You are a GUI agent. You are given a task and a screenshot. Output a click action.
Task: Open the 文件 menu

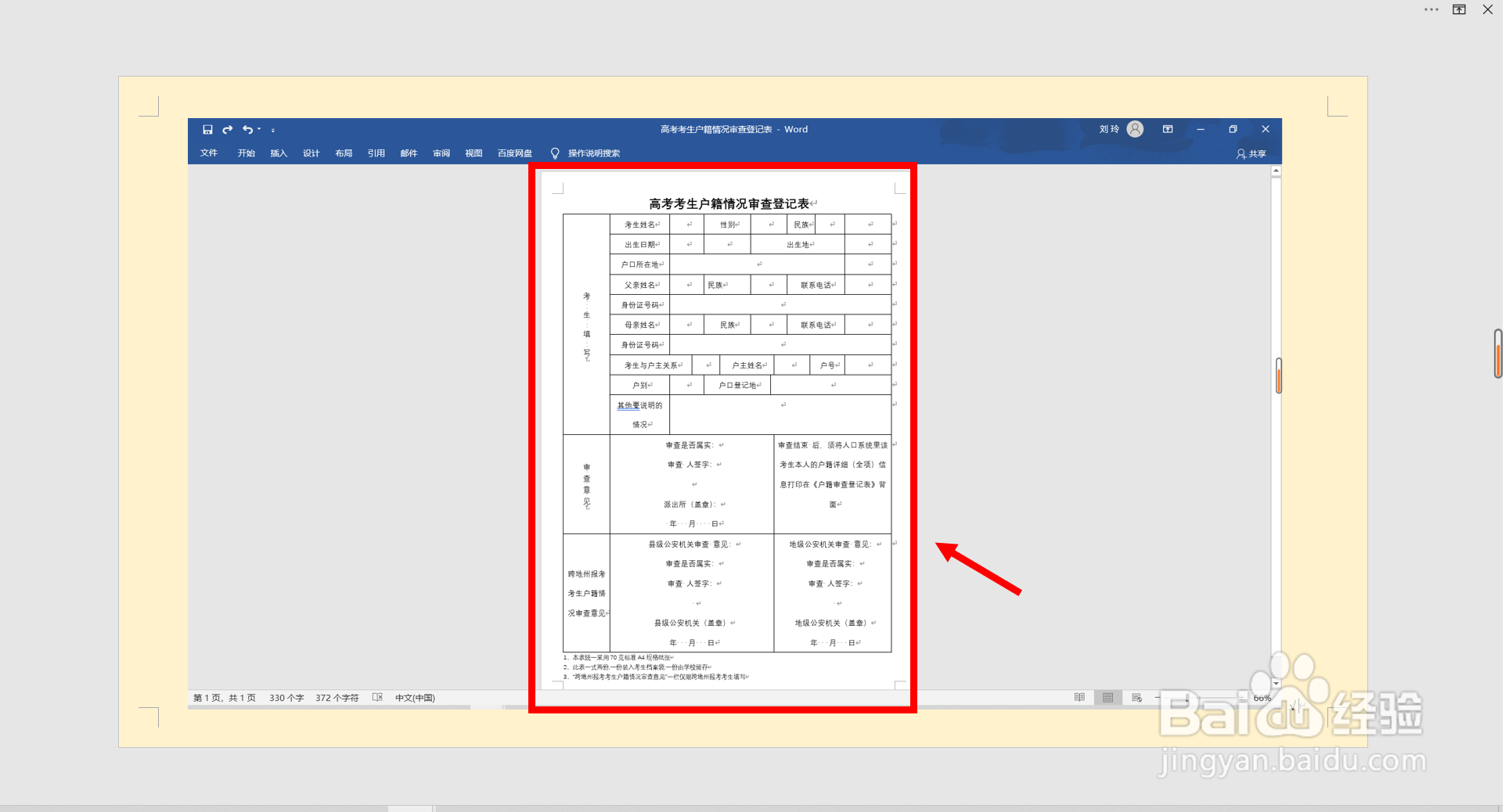pyautogui.click(x=209, y=153)
